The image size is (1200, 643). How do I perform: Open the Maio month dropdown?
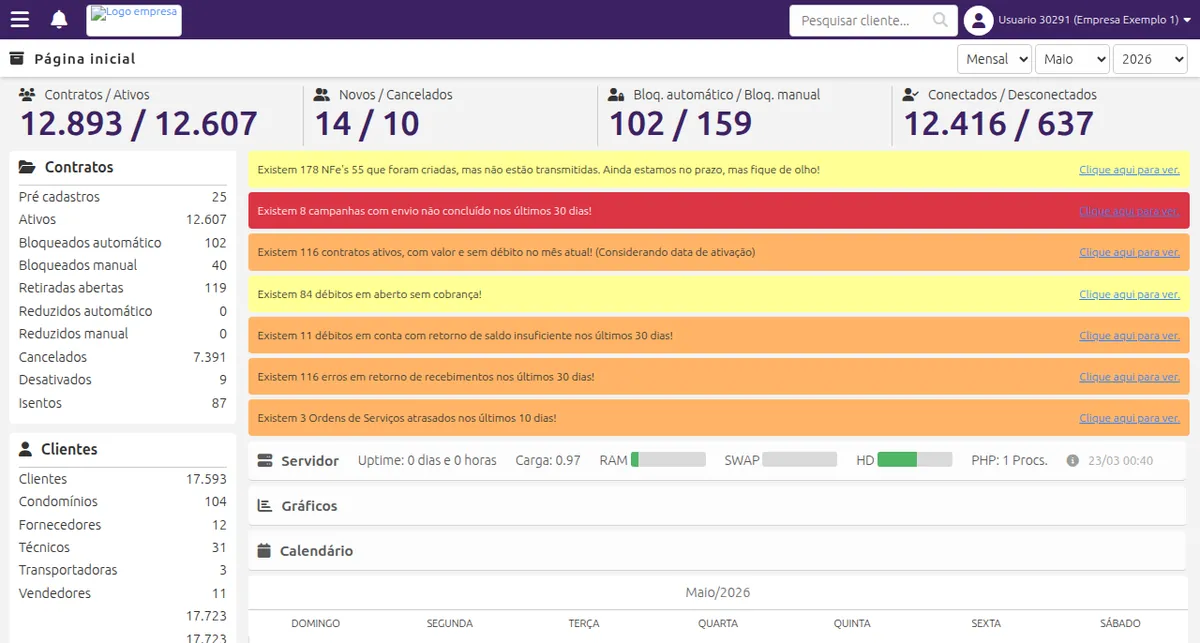pyautogui.click(x=1072, y=59)
